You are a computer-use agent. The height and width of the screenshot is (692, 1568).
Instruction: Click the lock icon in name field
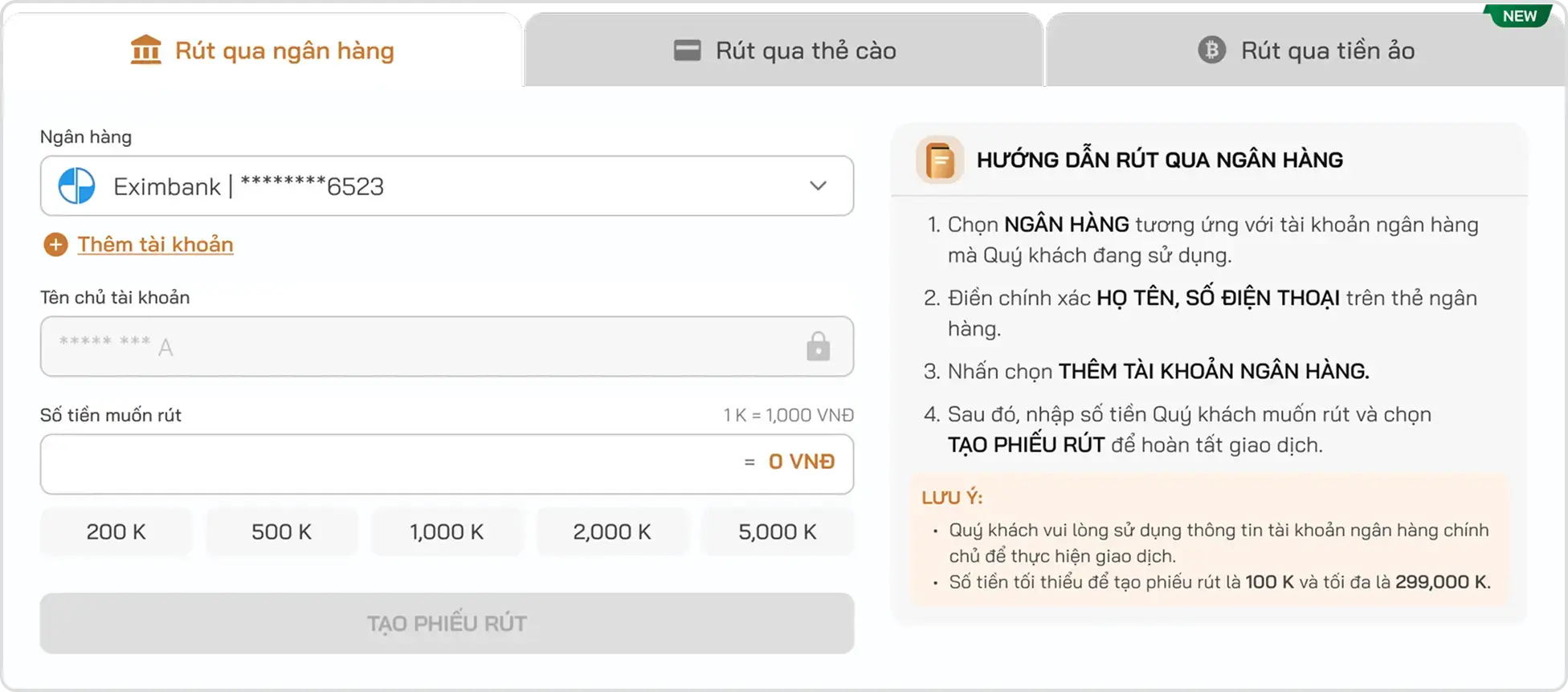pyautogui.click(x=818, y=347)
